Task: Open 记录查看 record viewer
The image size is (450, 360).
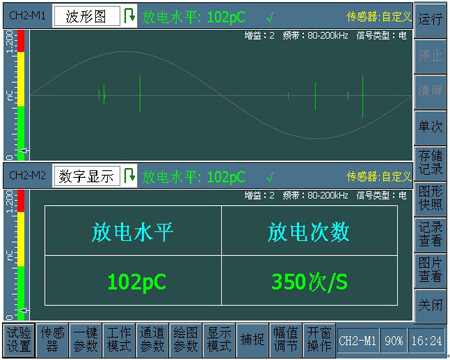Action: click(430, 234)
